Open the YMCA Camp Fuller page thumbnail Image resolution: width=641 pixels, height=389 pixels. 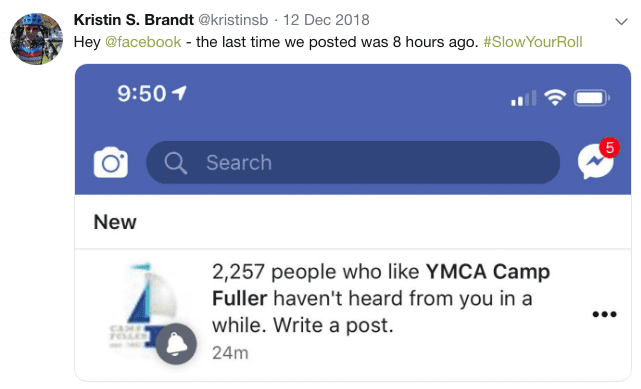pos(142,306)
